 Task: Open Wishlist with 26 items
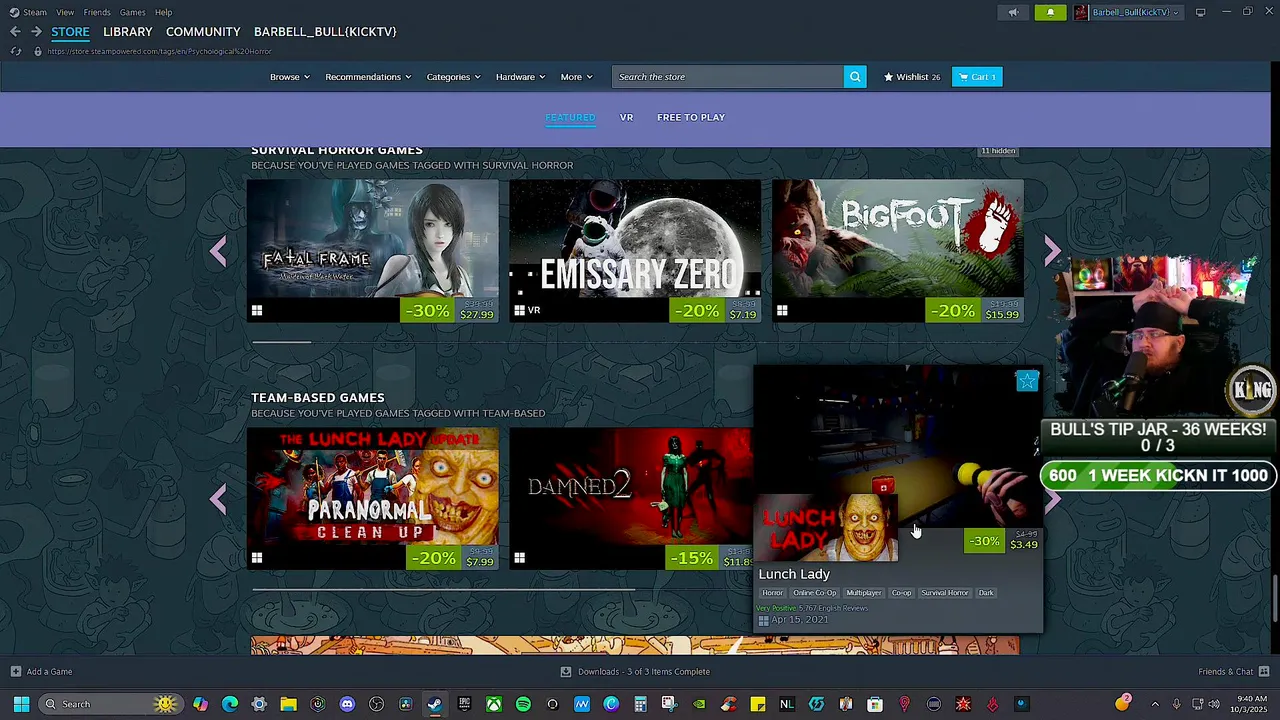pos(912,77)
